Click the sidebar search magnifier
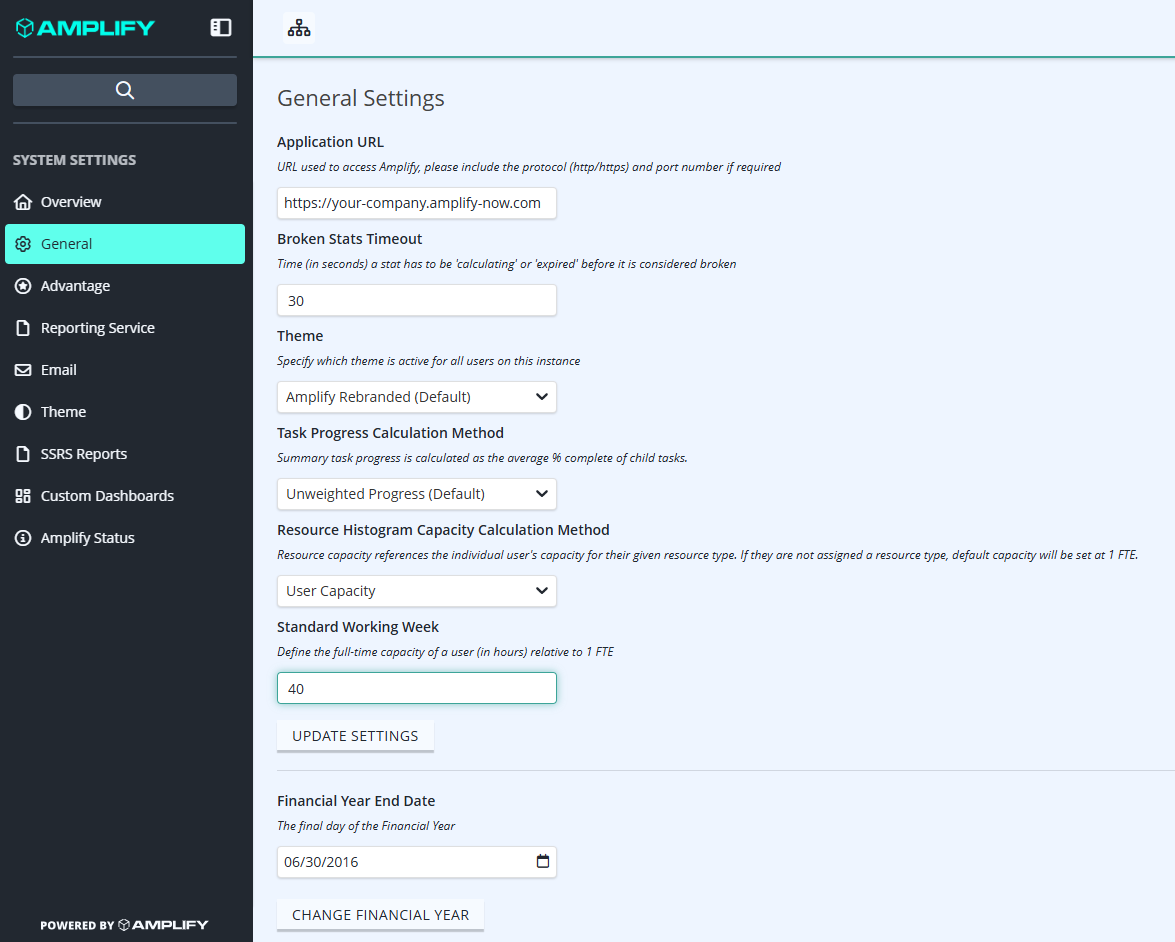Screen dimensions: 1175x942 124,90
